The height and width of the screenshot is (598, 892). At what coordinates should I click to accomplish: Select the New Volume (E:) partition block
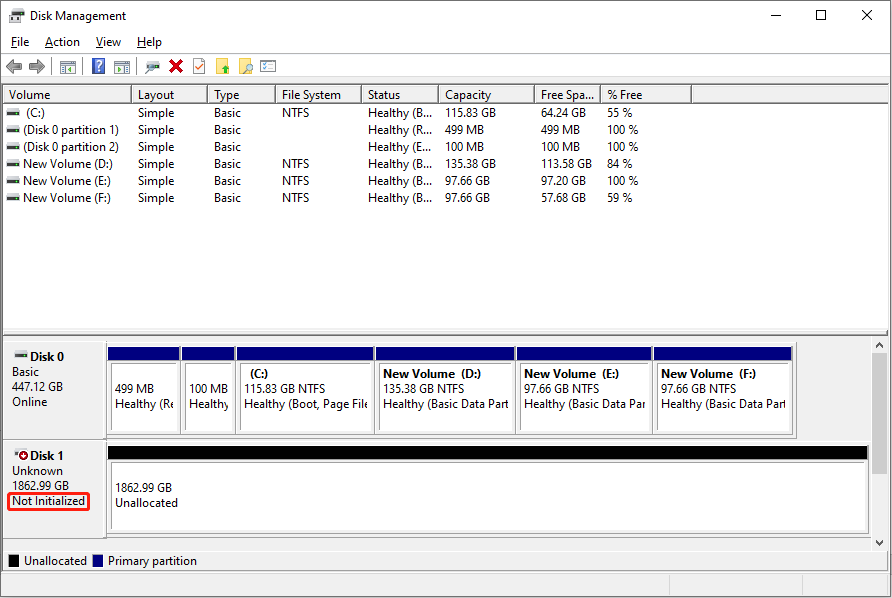tap(584, 390)
